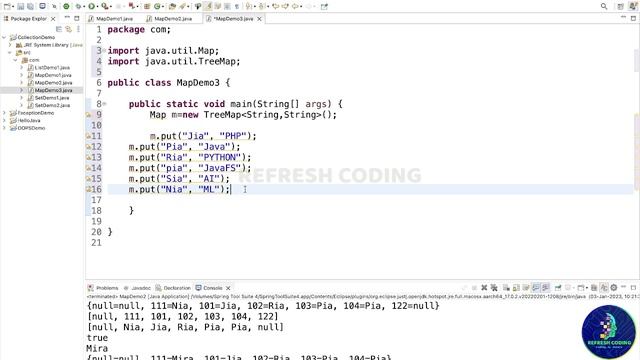The image size is (640, 360).
Task: Select the Console view tab
Action: coord(209,288)
